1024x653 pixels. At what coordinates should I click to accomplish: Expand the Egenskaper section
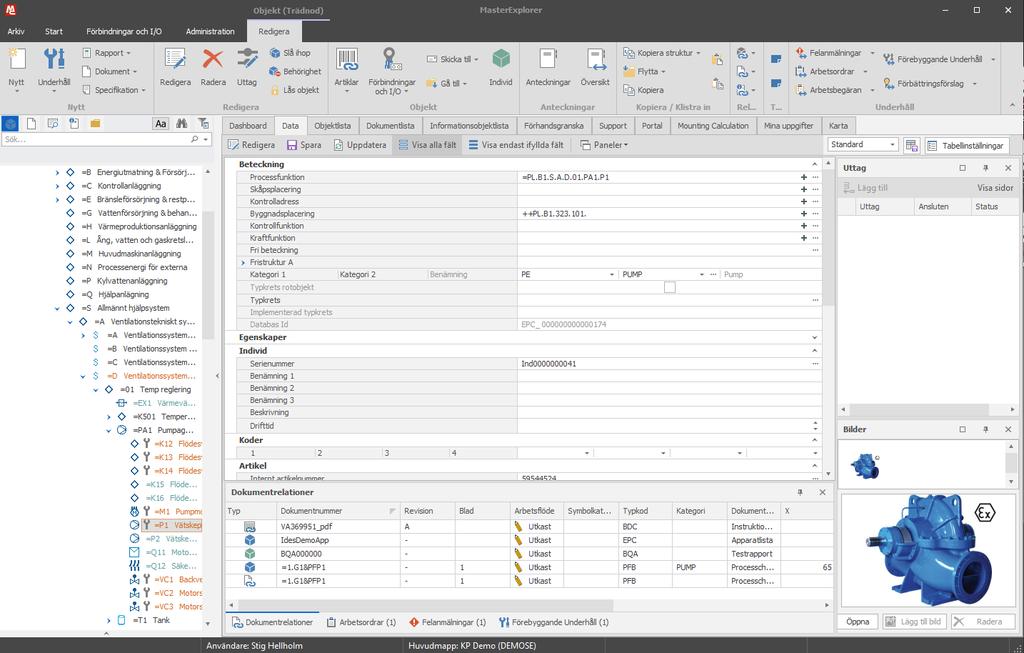814,338
